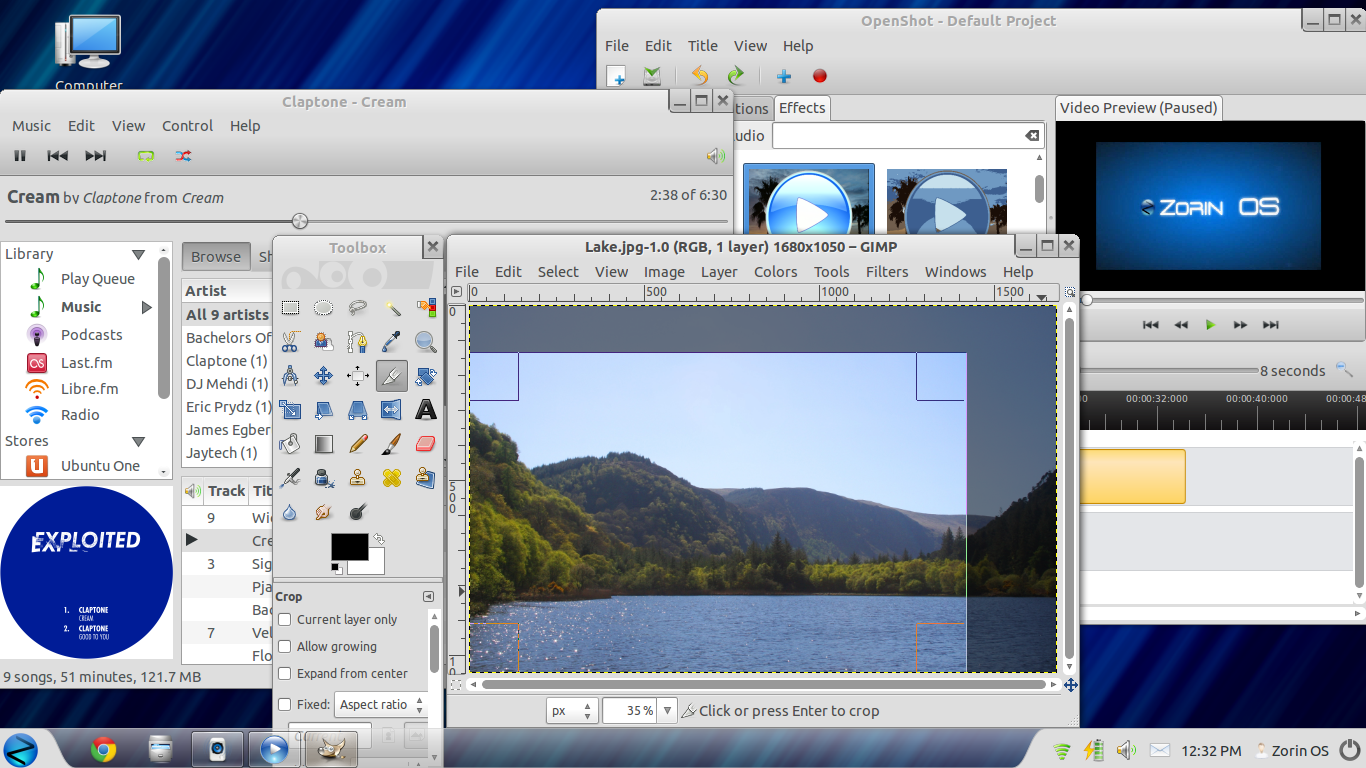Select the Eraser tool in Toolbox
Screen dimensions: 1366x768
(x=426, y=443)
